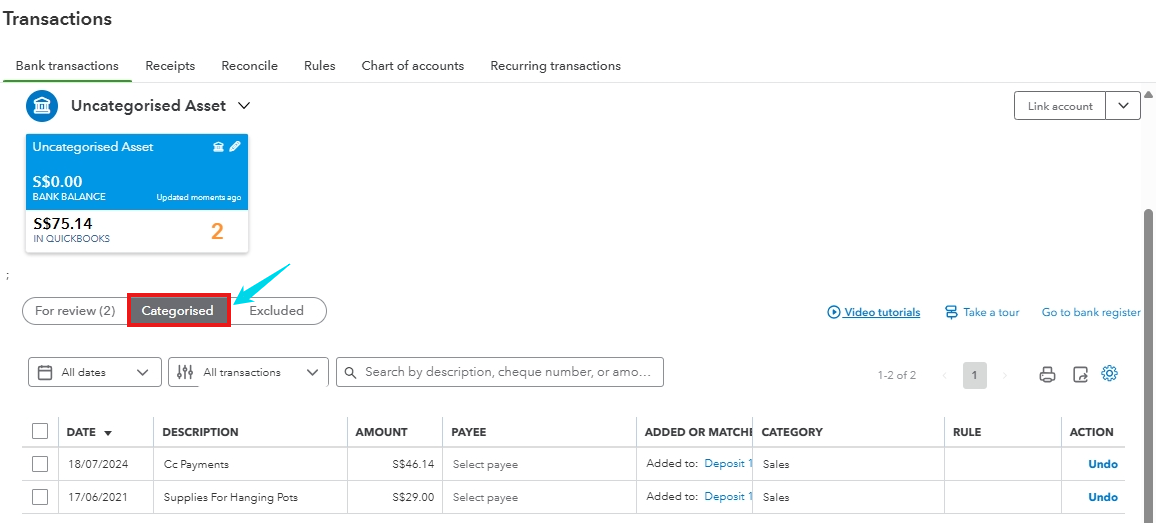
Task: Select the For review (2) tab
Action: tap(75, 311)
